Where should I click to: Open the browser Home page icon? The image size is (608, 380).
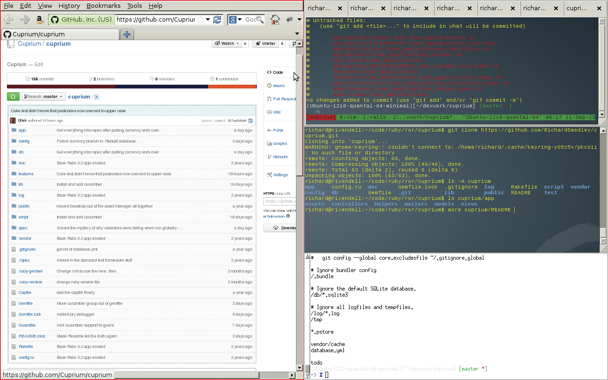275,19
